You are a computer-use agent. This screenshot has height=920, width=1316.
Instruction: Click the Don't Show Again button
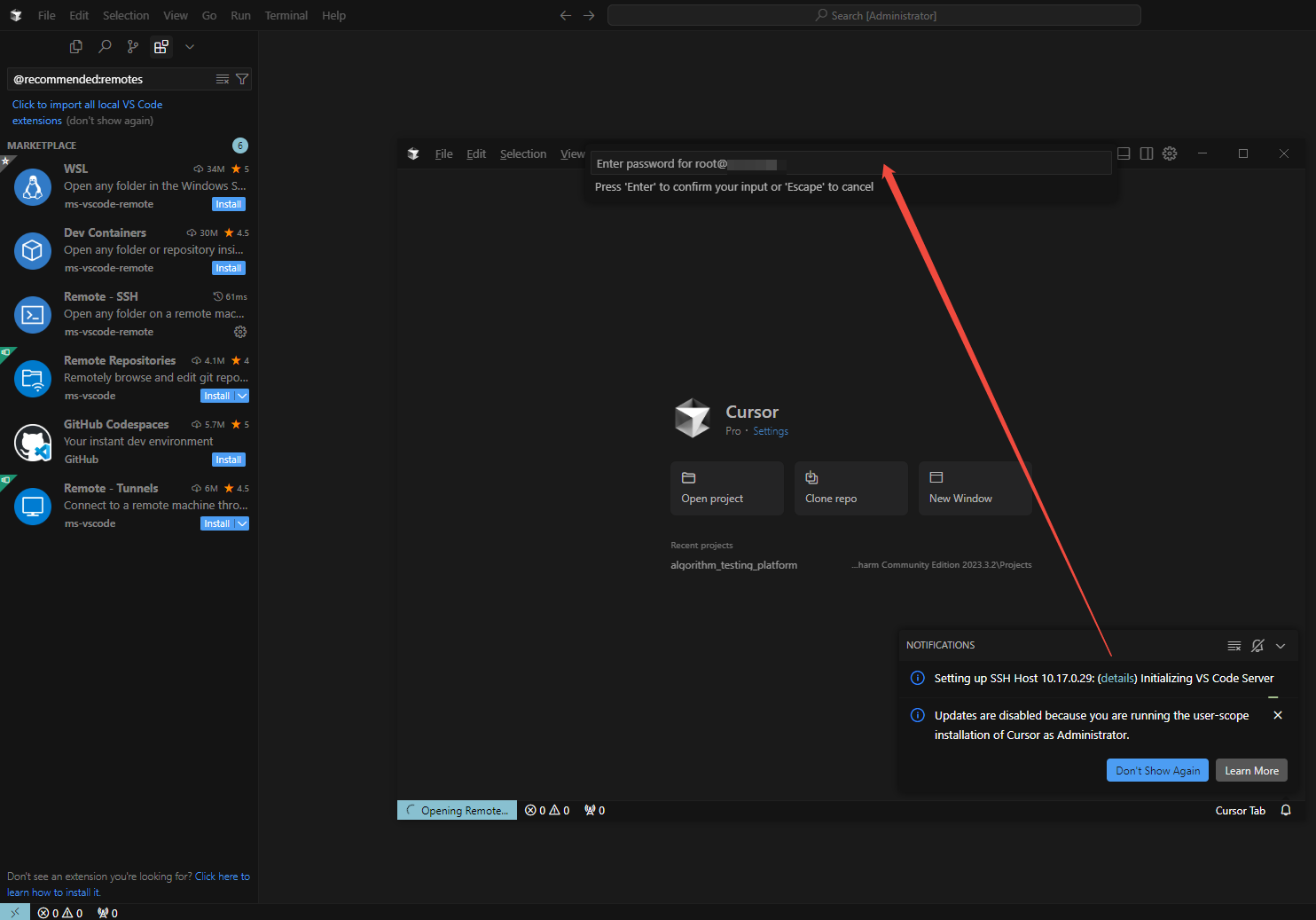click(1157, 770)
